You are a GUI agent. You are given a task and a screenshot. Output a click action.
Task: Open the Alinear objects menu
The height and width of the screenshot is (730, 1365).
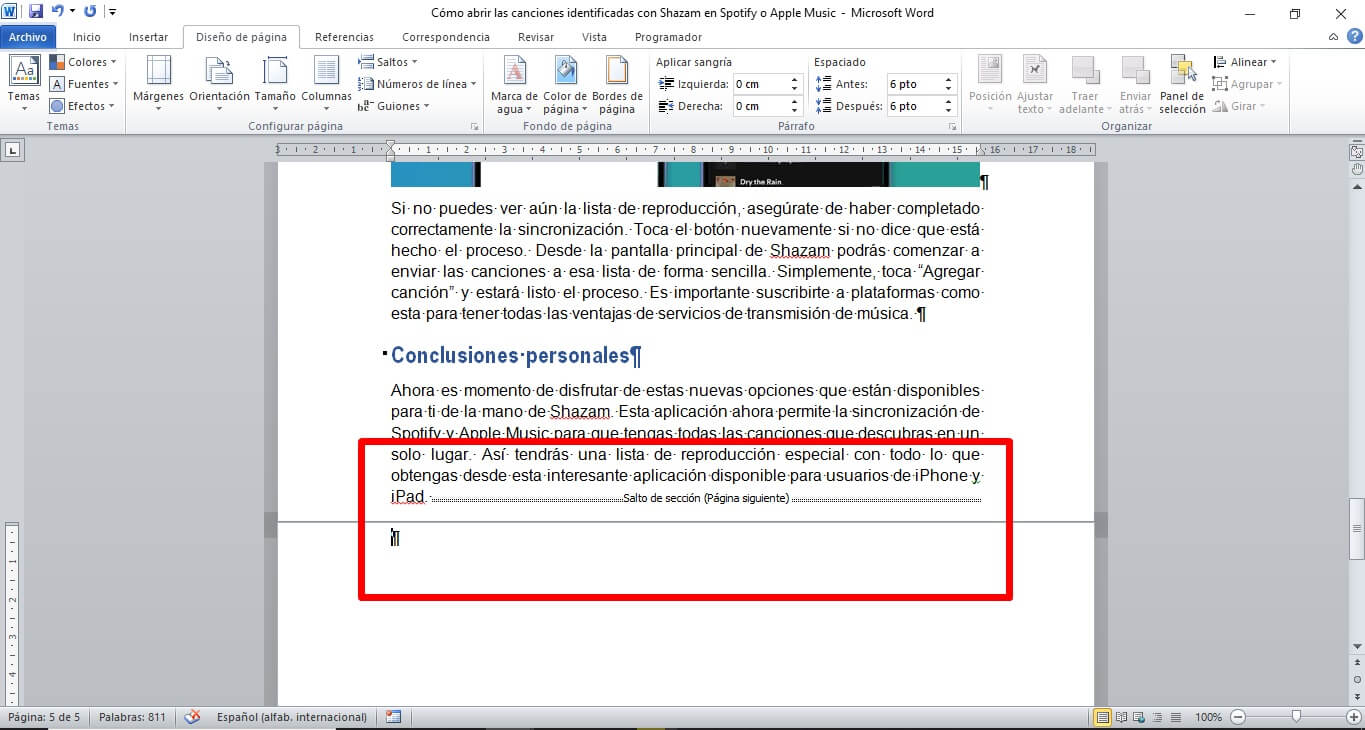click(1245, 62)
